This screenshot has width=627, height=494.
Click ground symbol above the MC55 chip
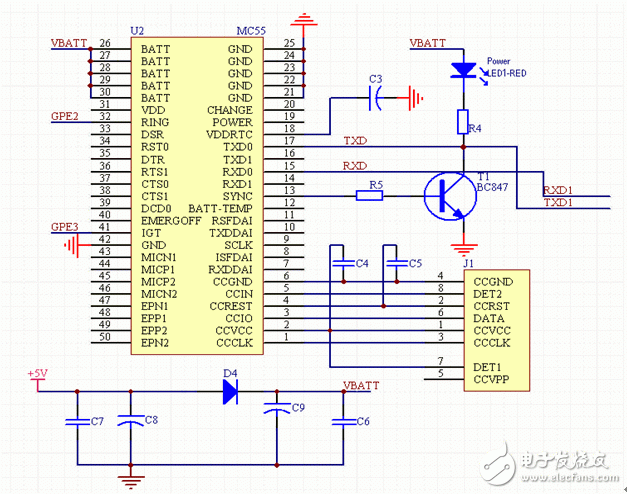coord(305,21)
